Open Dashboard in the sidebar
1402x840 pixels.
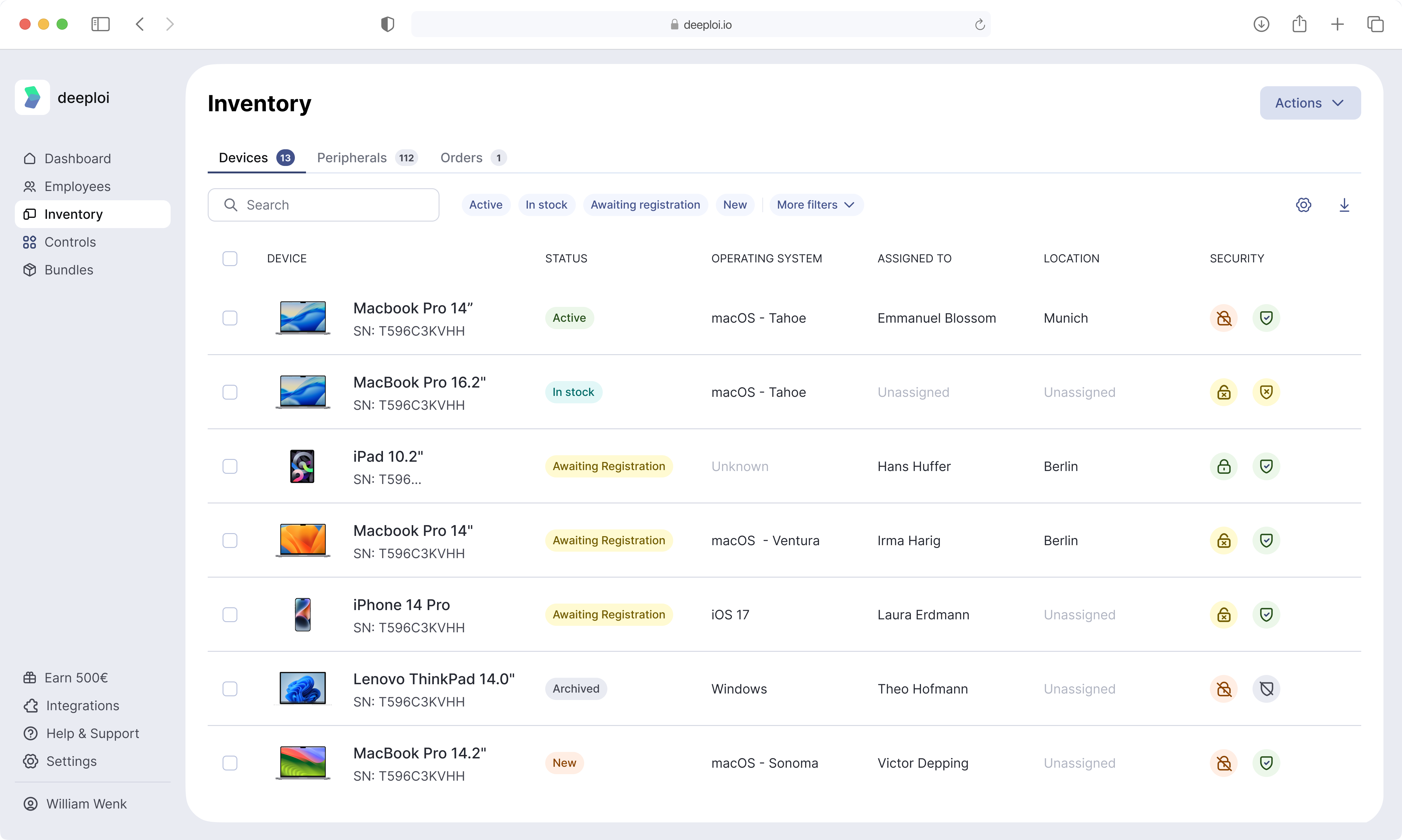pos(93,159)
